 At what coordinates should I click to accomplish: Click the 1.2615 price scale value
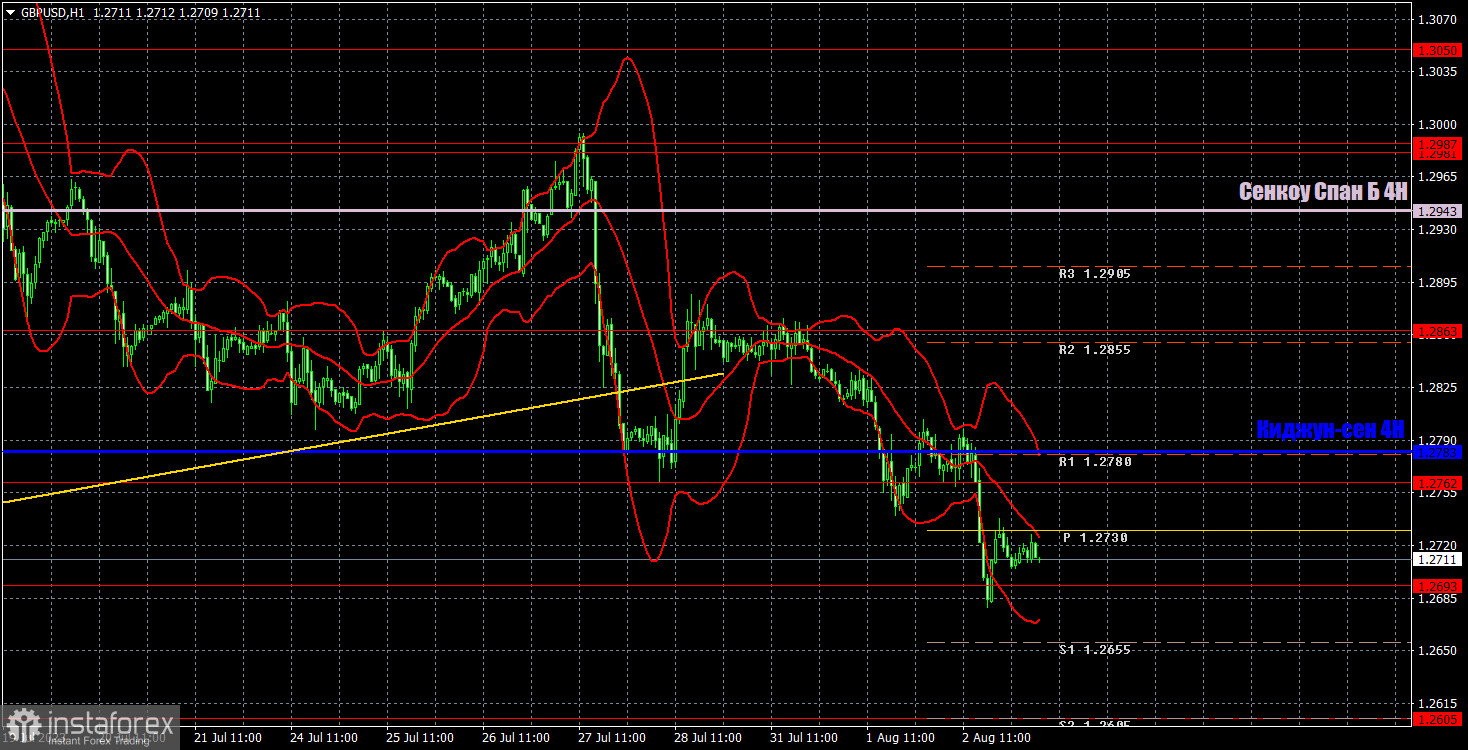coord(1438,704)
